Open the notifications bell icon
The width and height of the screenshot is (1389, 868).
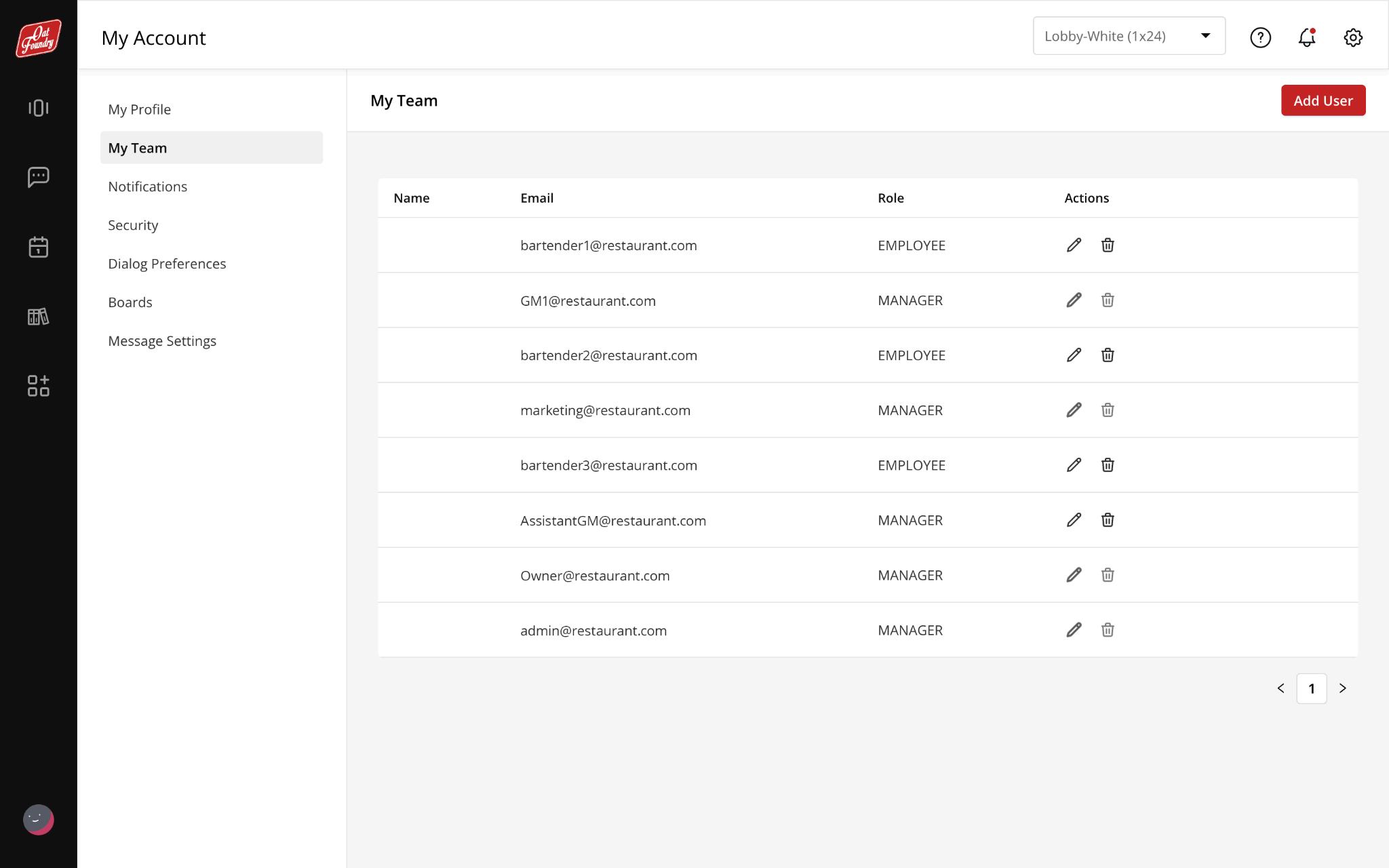(1306, 37)
